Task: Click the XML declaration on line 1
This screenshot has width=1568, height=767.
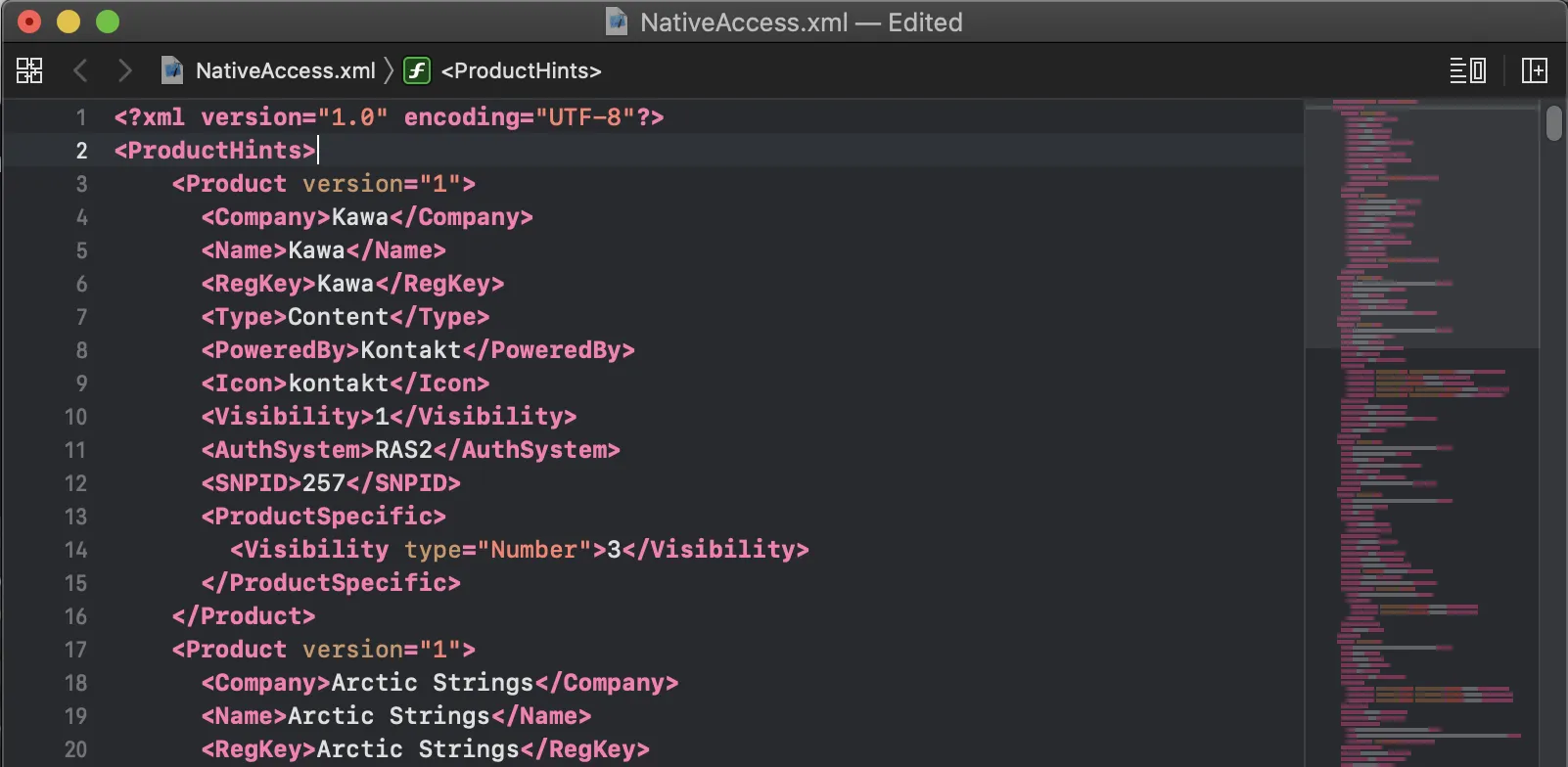Action: pos(389,117)
